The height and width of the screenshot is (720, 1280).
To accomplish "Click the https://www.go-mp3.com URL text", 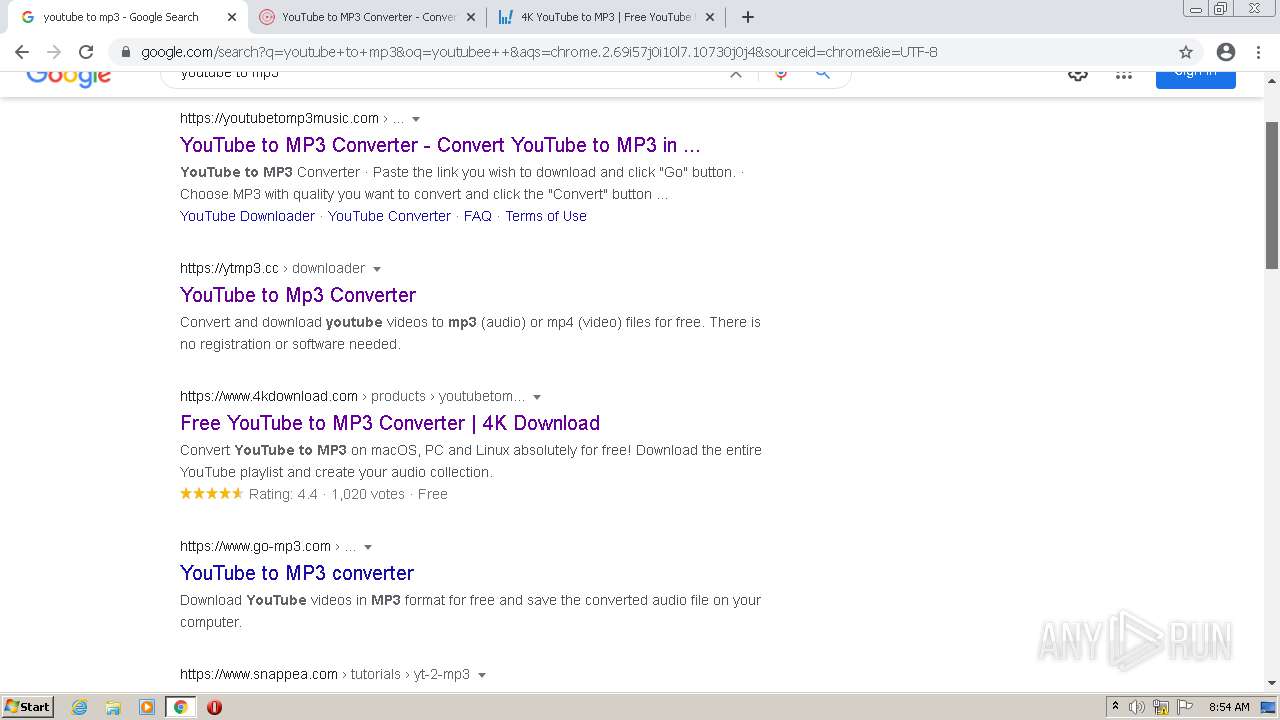I will pos(255,546).
